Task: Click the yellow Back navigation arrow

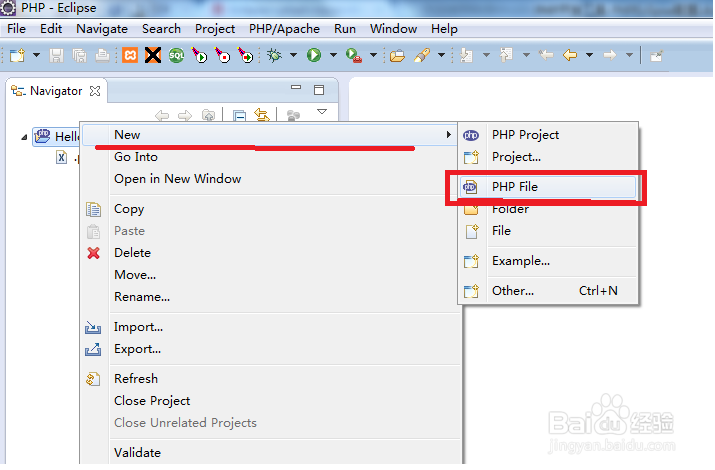Action: (570, 56)
